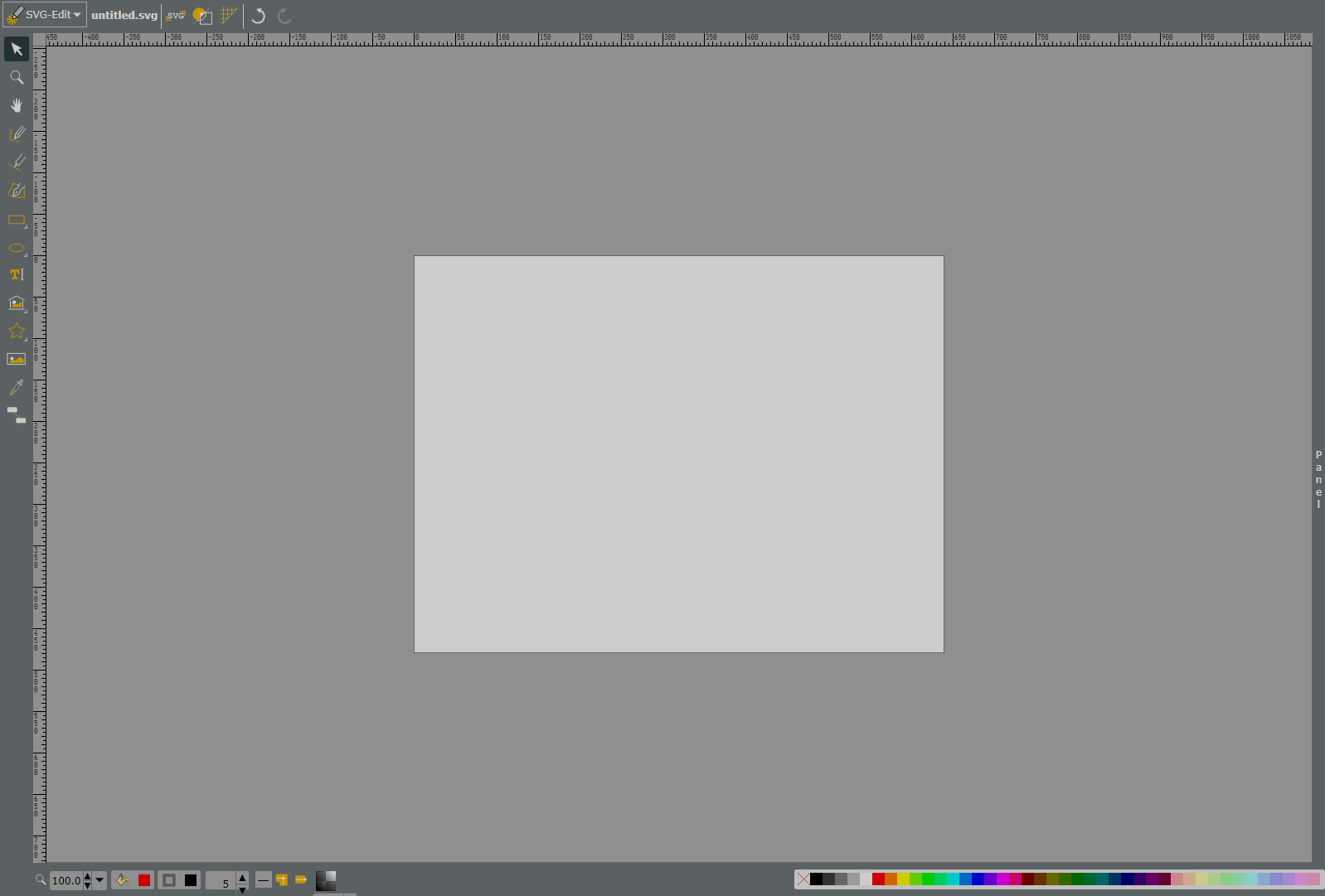Choose the freehand Pencil tool

coord(17,133)
